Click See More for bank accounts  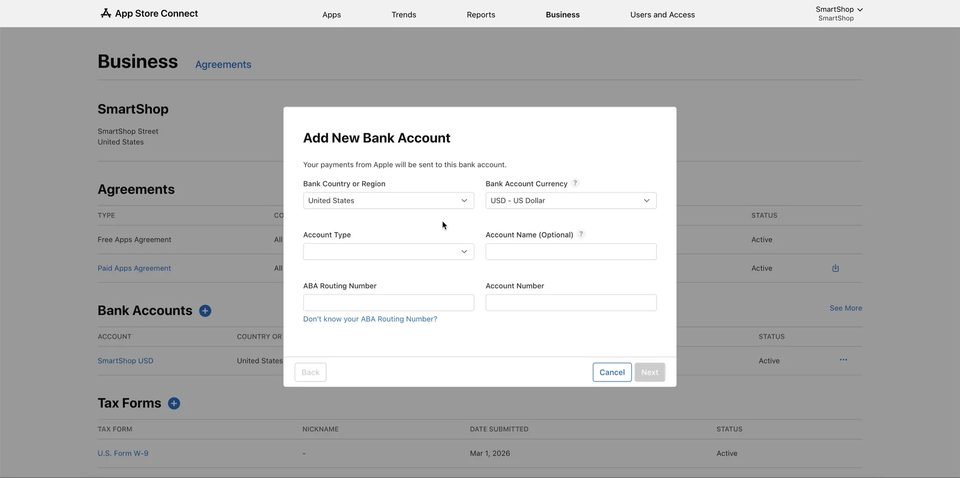(x=846, y=308)
